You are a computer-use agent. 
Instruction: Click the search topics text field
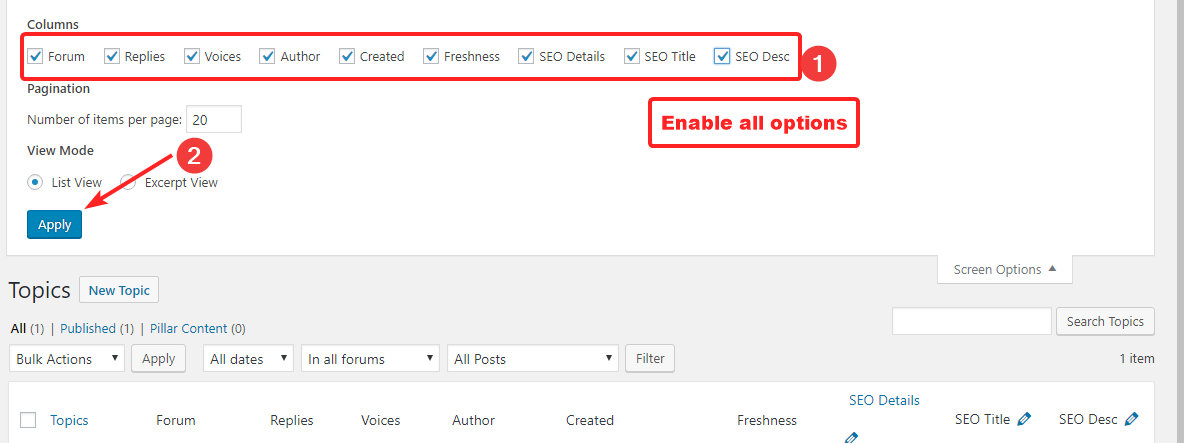(x=970, y=321)
